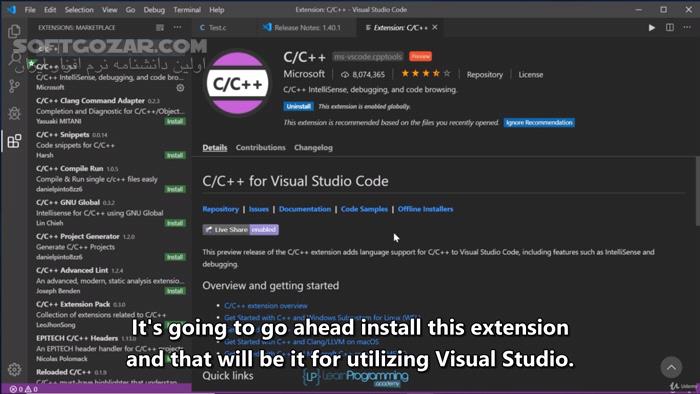700x394 pixels.
Task: Open the Explorer view in activity bar
Action: pyautogui.click(x=14, y=31)
